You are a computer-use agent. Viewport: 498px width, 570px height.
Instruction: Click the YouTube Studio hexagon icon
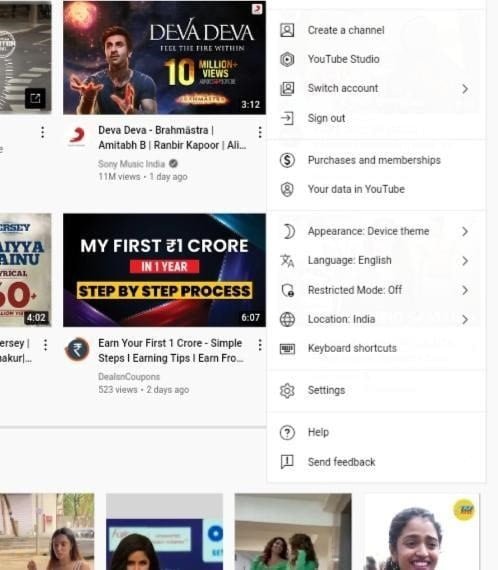tap(287, 59)
